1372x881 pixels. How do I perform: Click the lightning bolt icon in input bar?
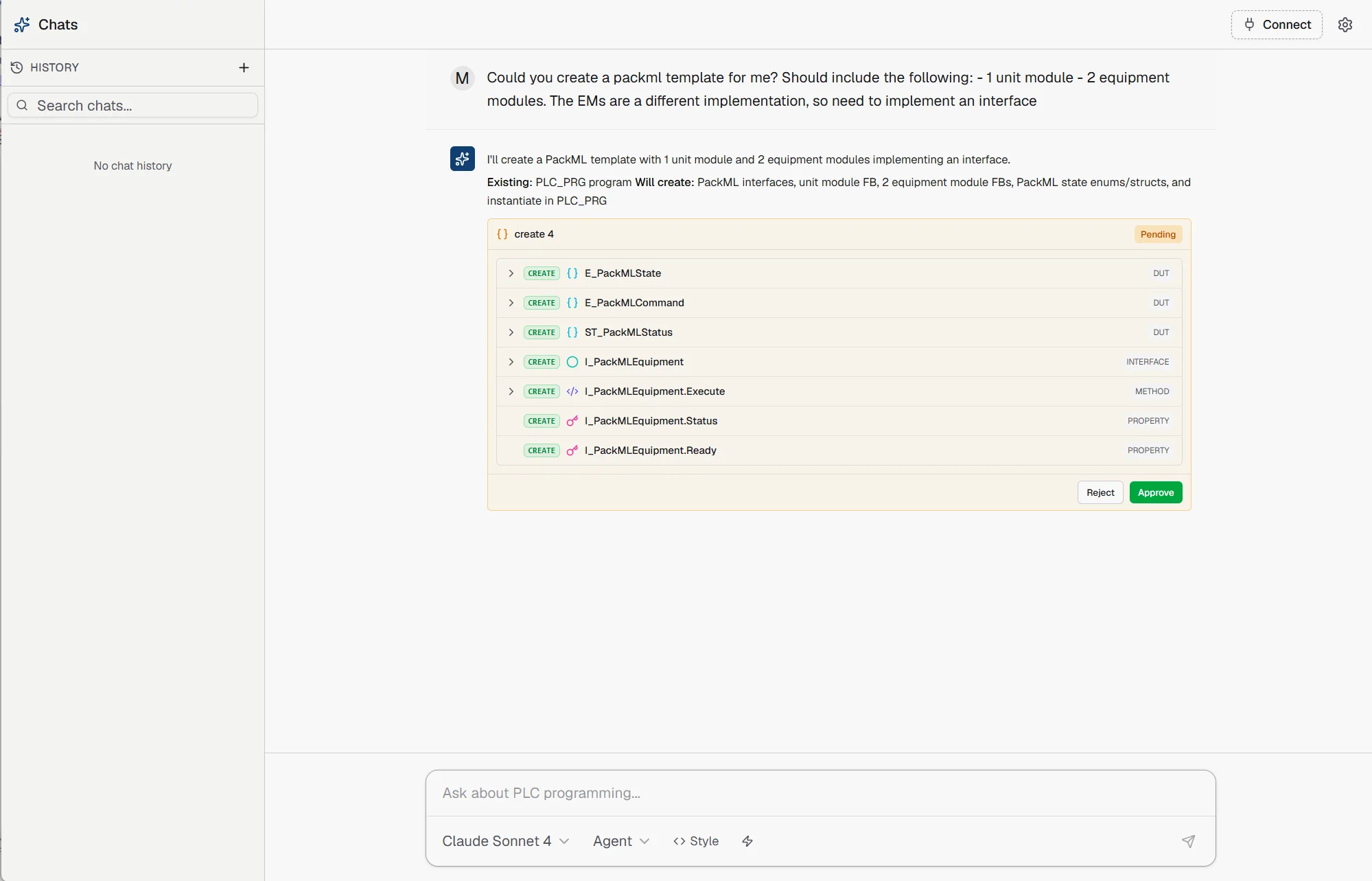click(747, 841)
